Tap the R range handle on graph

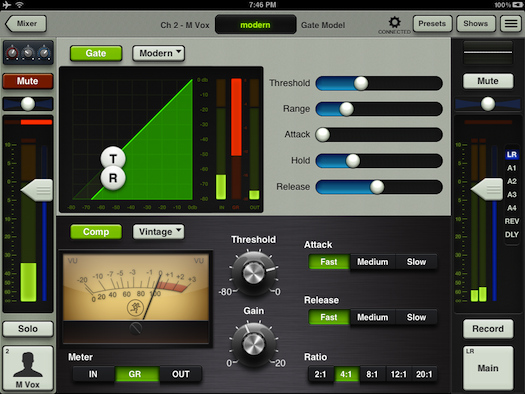[113, 178]
